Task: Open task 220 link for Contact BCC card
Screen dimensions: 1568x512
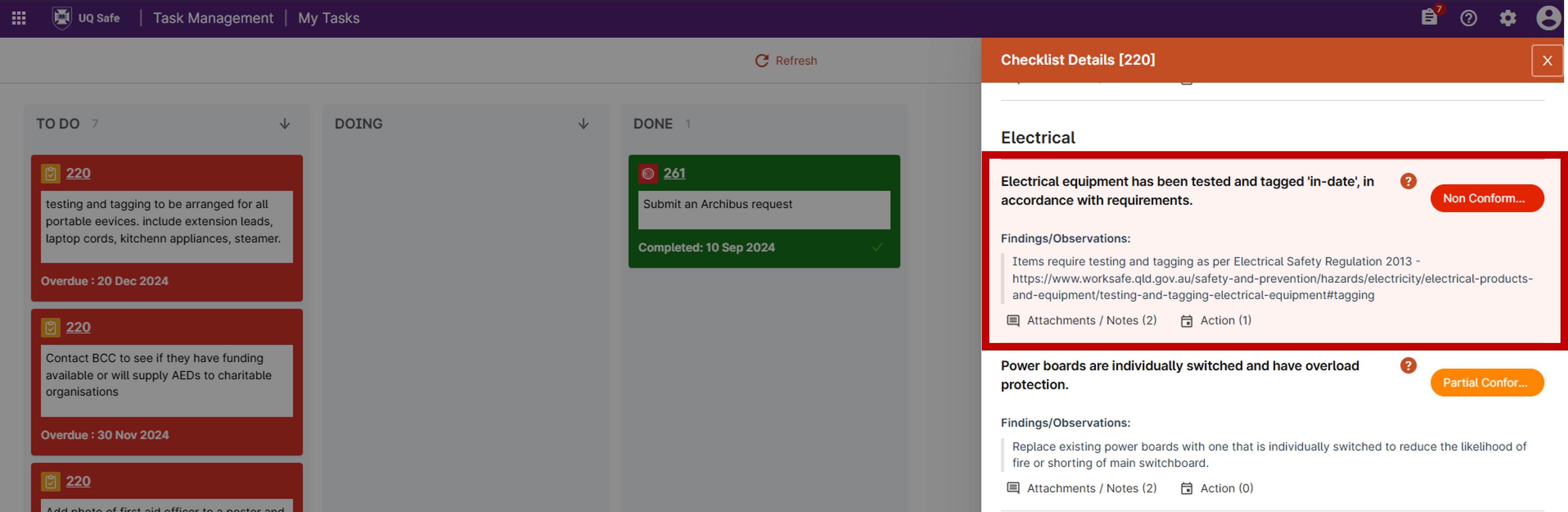Action: click(78, 327)
